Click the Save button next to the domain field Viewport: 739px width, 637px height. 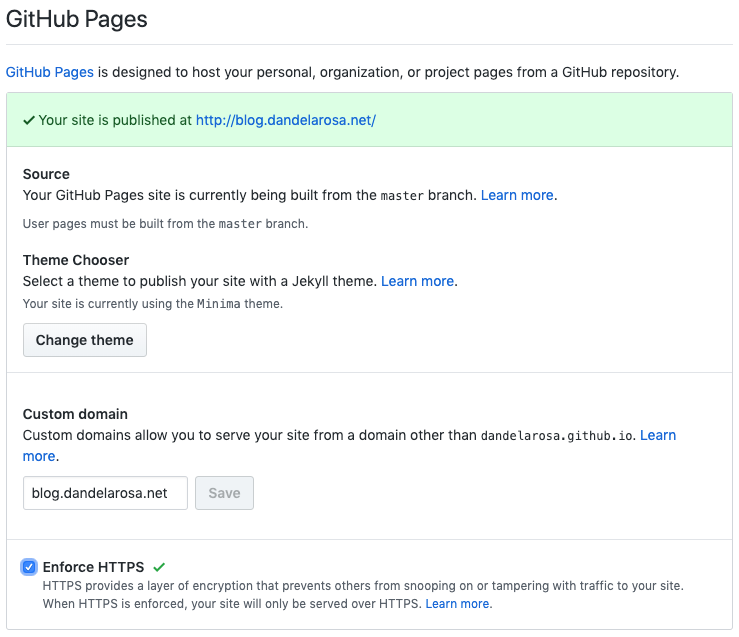pos(224,493)
